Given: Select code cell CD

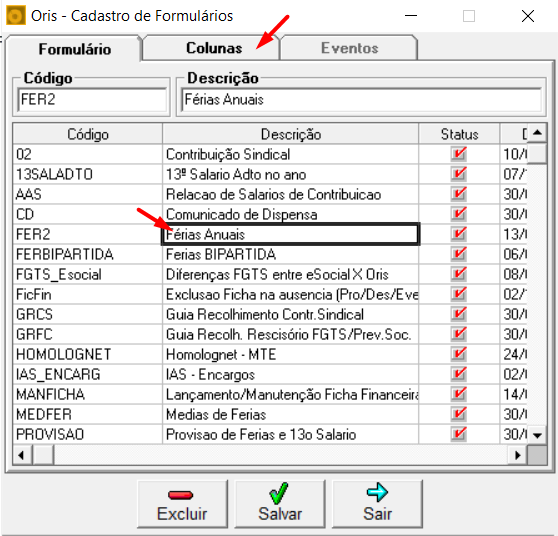Looking at the screenshot, I should pos(88,214).
